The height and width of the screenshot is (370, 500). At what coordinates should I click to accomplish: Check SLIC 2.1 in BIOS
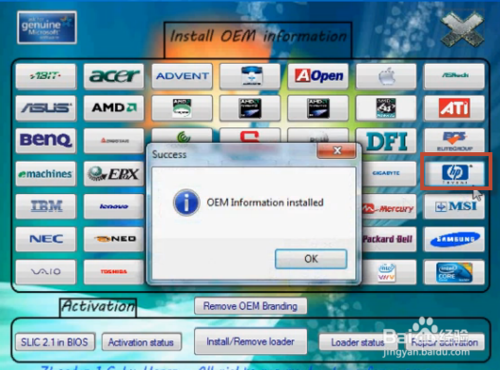pos(55,342)
